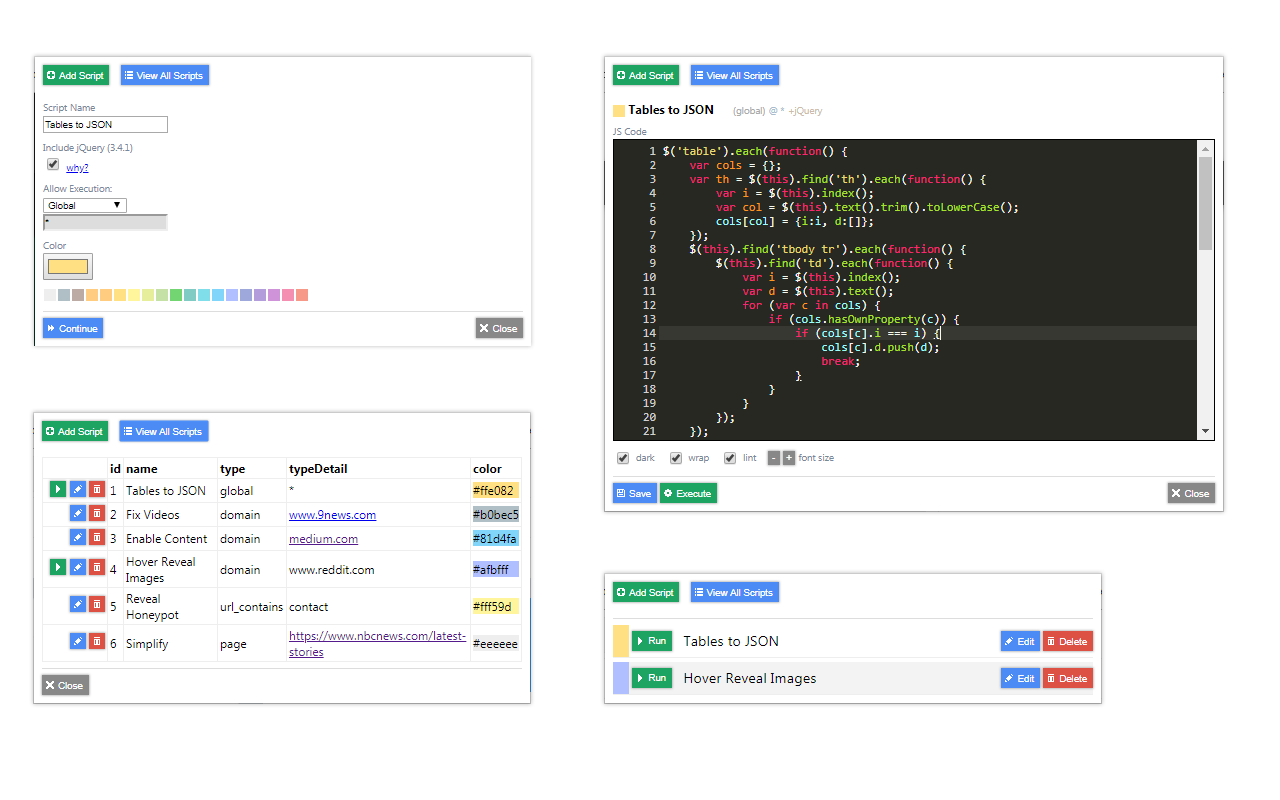The image size is (1280, 800).
Task: Click View All Scripts in the script form panel
Action: click(165, 75)
